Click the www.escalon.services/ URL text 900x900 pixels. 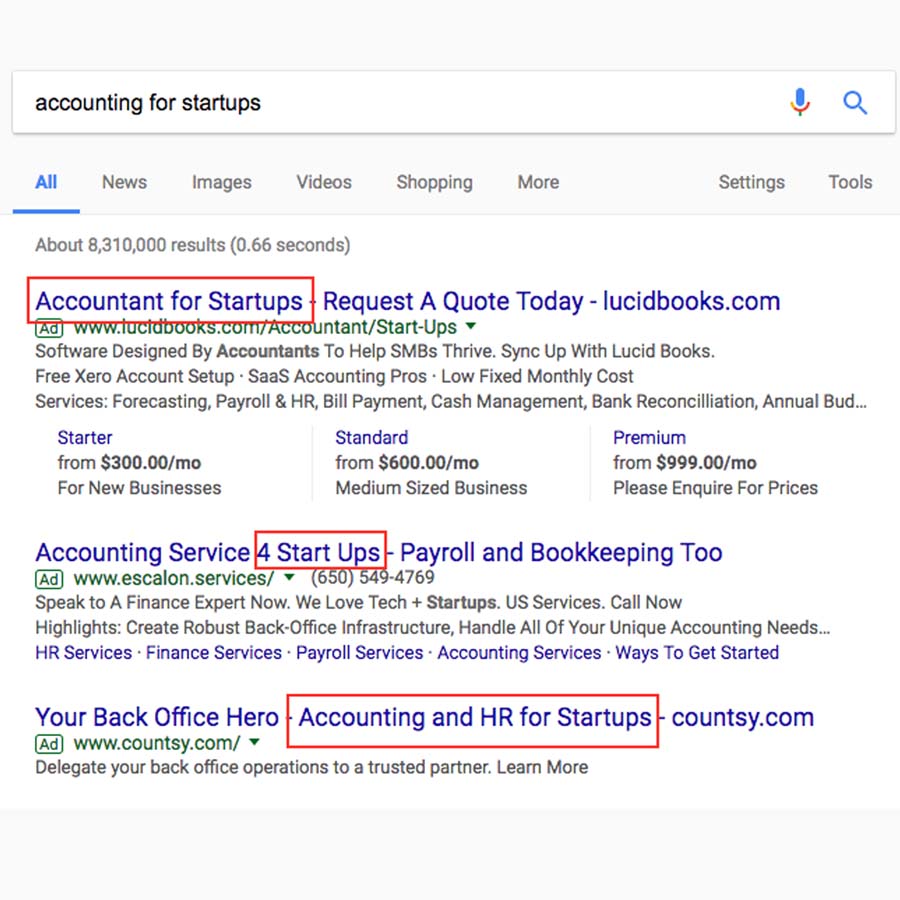[x=174, y=577]
